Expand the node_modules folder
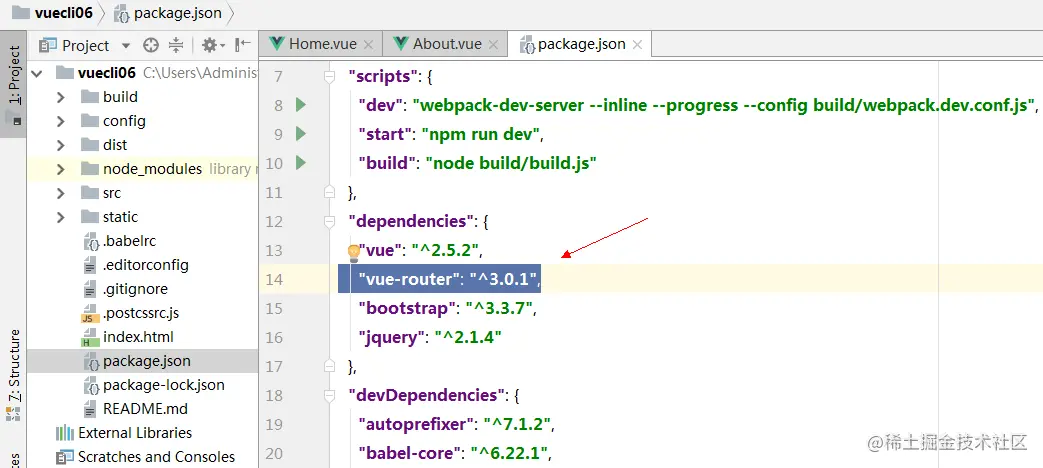The width and height of the screenshot is (1043, 468). point(61,169)
